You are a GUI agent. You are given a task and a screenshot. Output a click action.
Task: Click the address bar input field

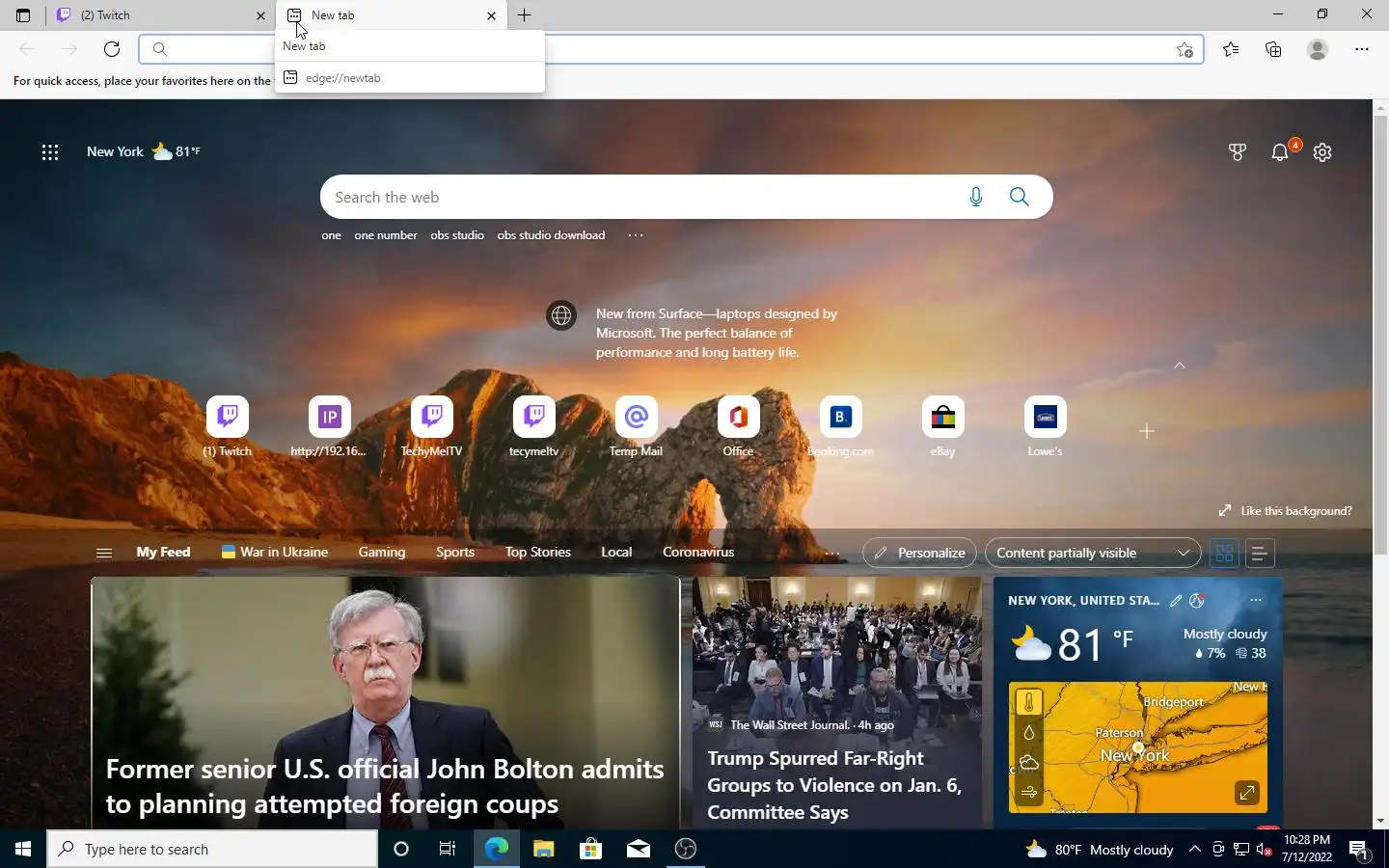pyautogui.click(x=670, y=49)
